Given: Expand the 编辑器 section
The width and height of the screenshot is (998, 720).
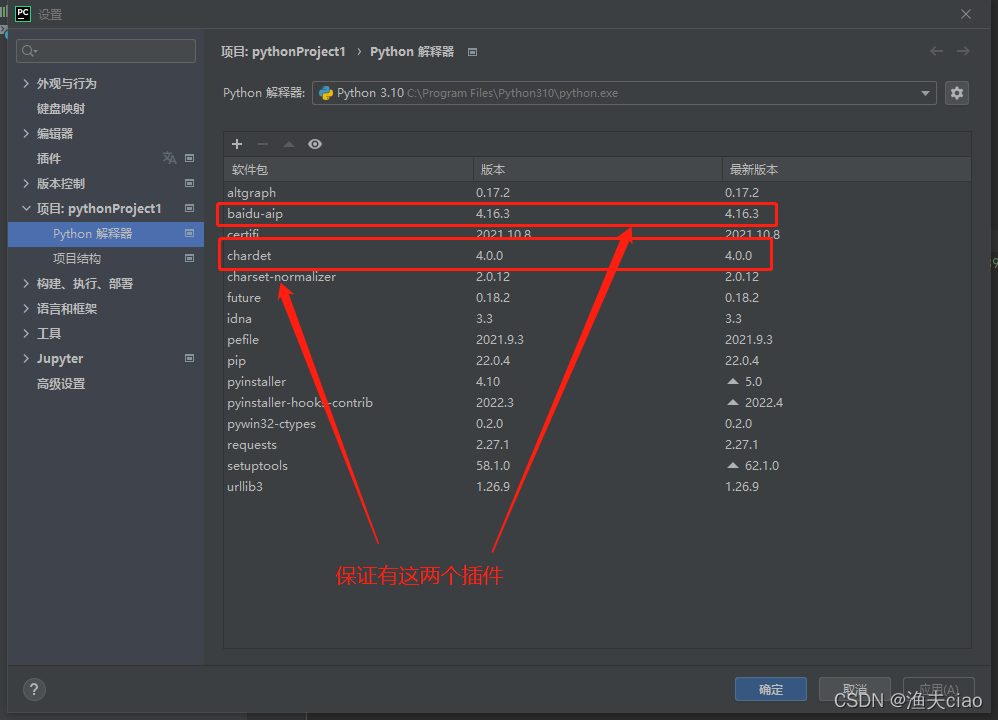Looking at the screenshot, I should coord(26,133).
